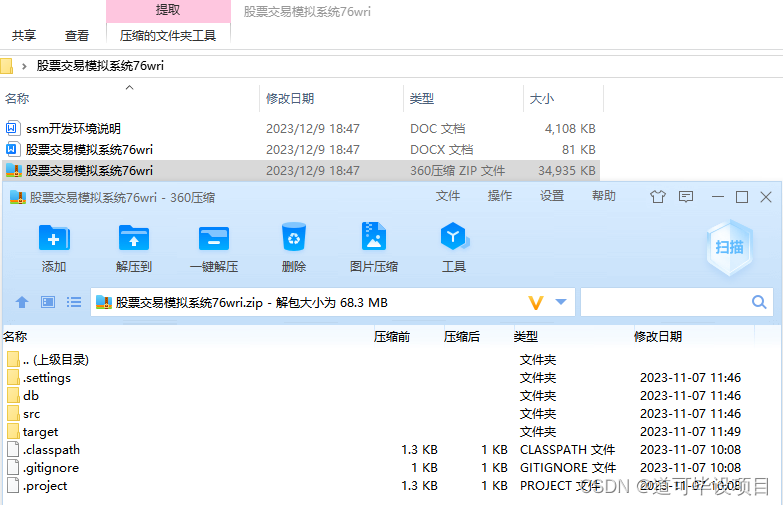Click the ssm开发环境说明 DOC file icon

coord(12,128)
